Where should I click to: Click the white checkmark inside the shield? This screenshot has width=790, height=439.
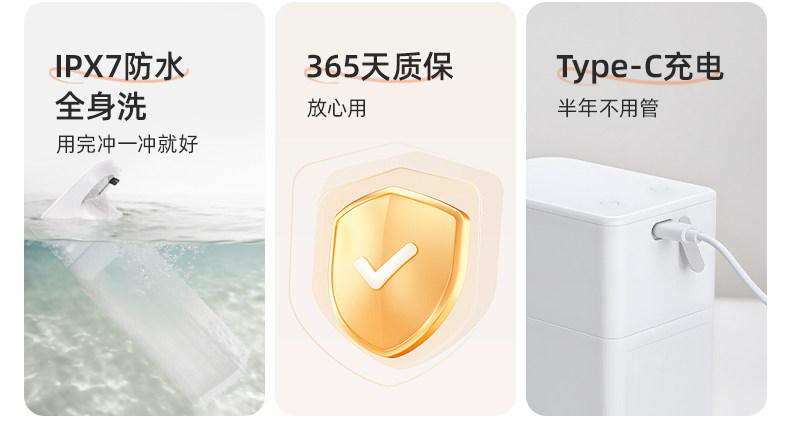point(386,266)
